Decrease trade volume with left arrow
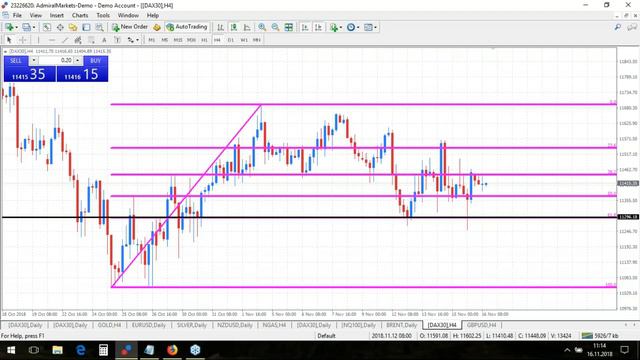The height and width of the screenshot is (360, 640). tap(33, 60)
